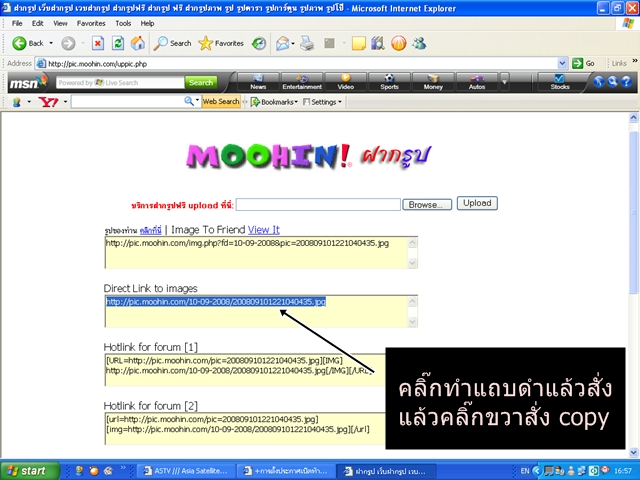Open the Help menu

point(147,23)
